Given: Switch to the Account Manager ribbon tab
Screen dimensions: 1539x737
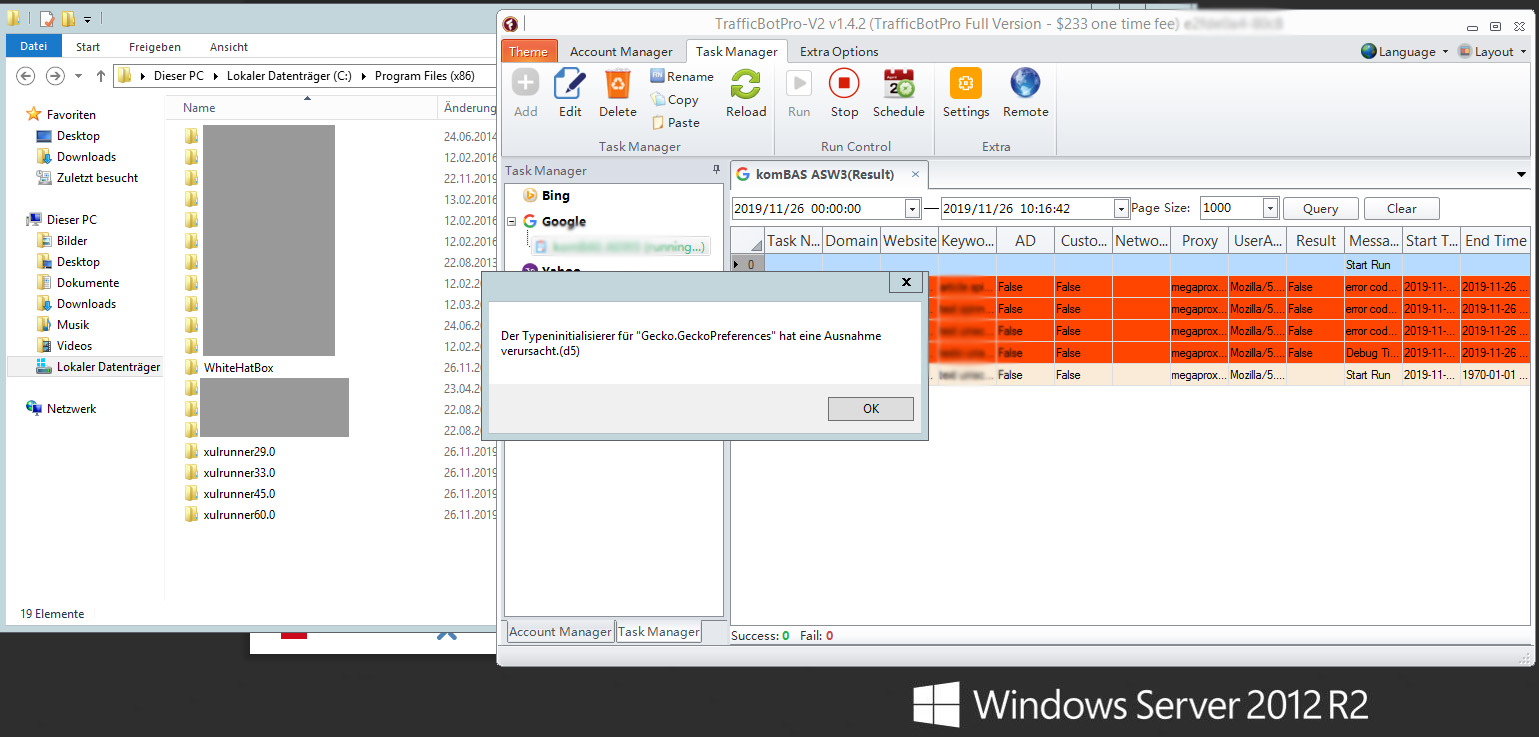Looking at the screenshot, I should click(621, 51).
